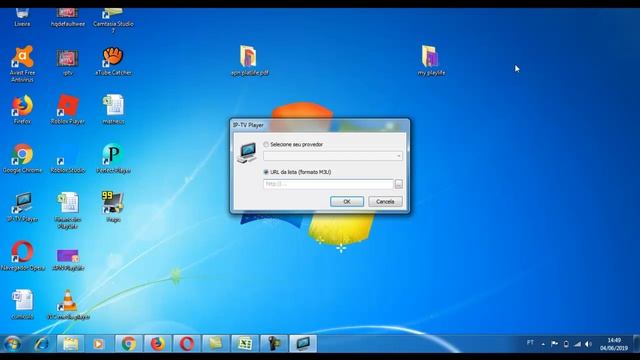Open Windows Media Player taskbar icon

click(99, 344)
